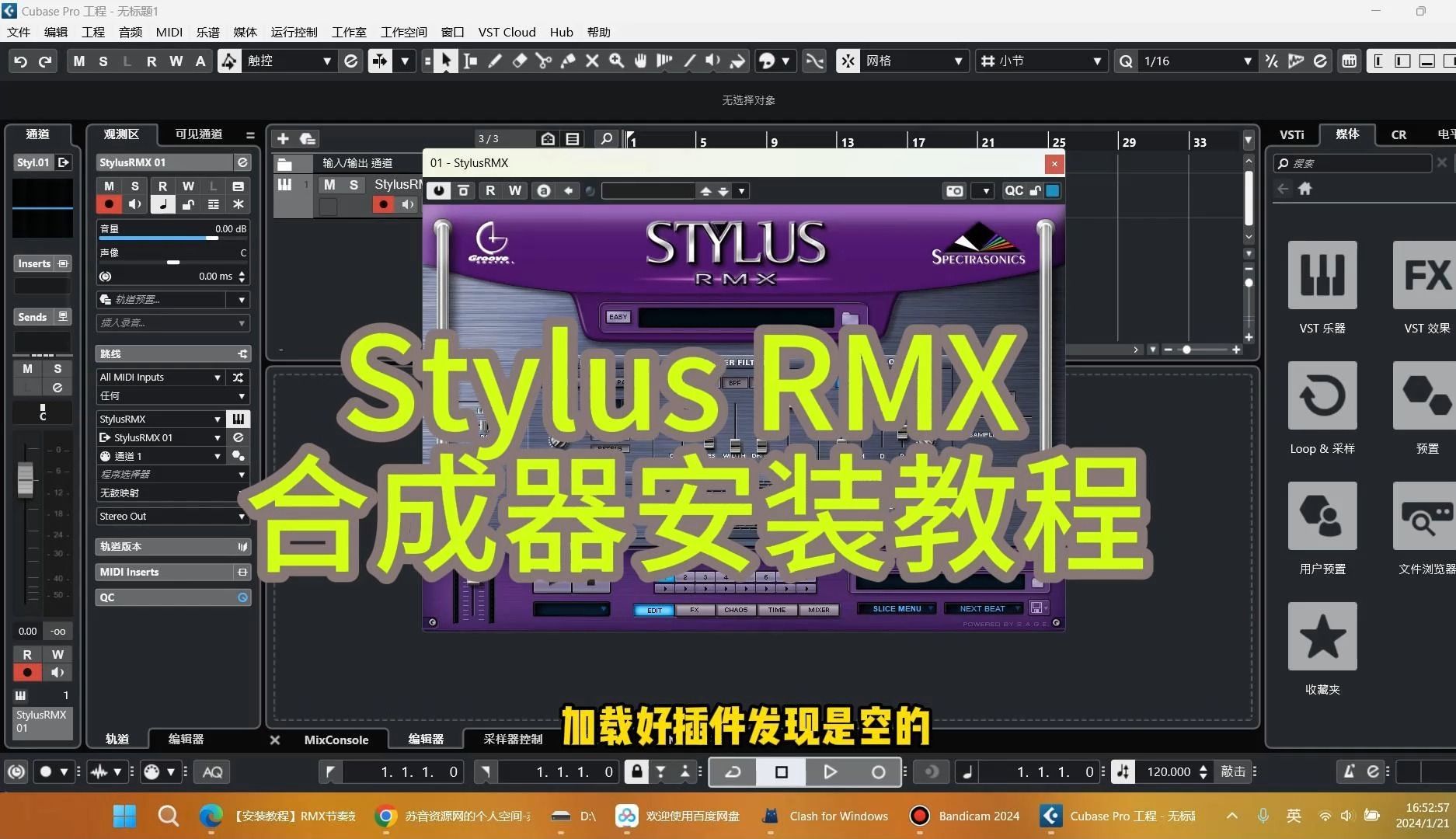1456x839 pixels.
Task: Toggle plugin window power activate button
Action: click(x=439, y=190)
